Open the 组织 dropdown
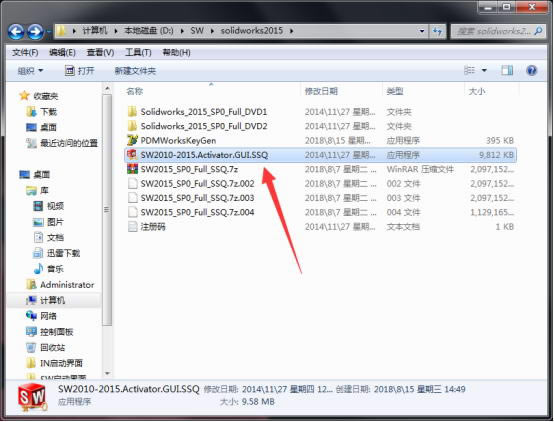554x422 pixels. click(x=30, y=71)
